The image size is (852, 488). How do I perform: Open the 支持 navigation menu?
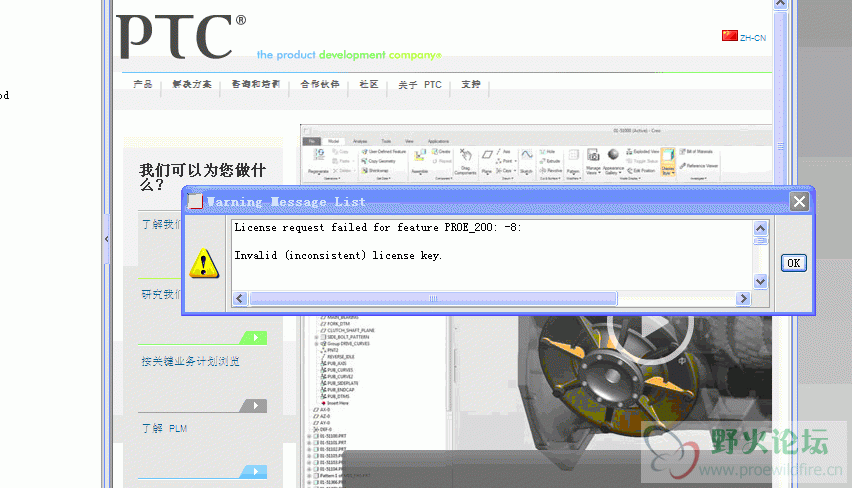(x=471, y=84)
